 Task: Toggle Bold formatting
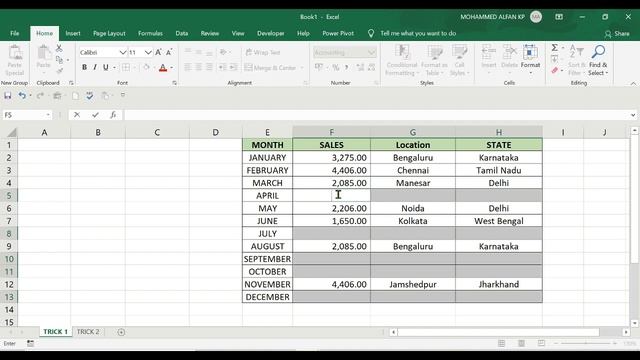tap(84, 67)
